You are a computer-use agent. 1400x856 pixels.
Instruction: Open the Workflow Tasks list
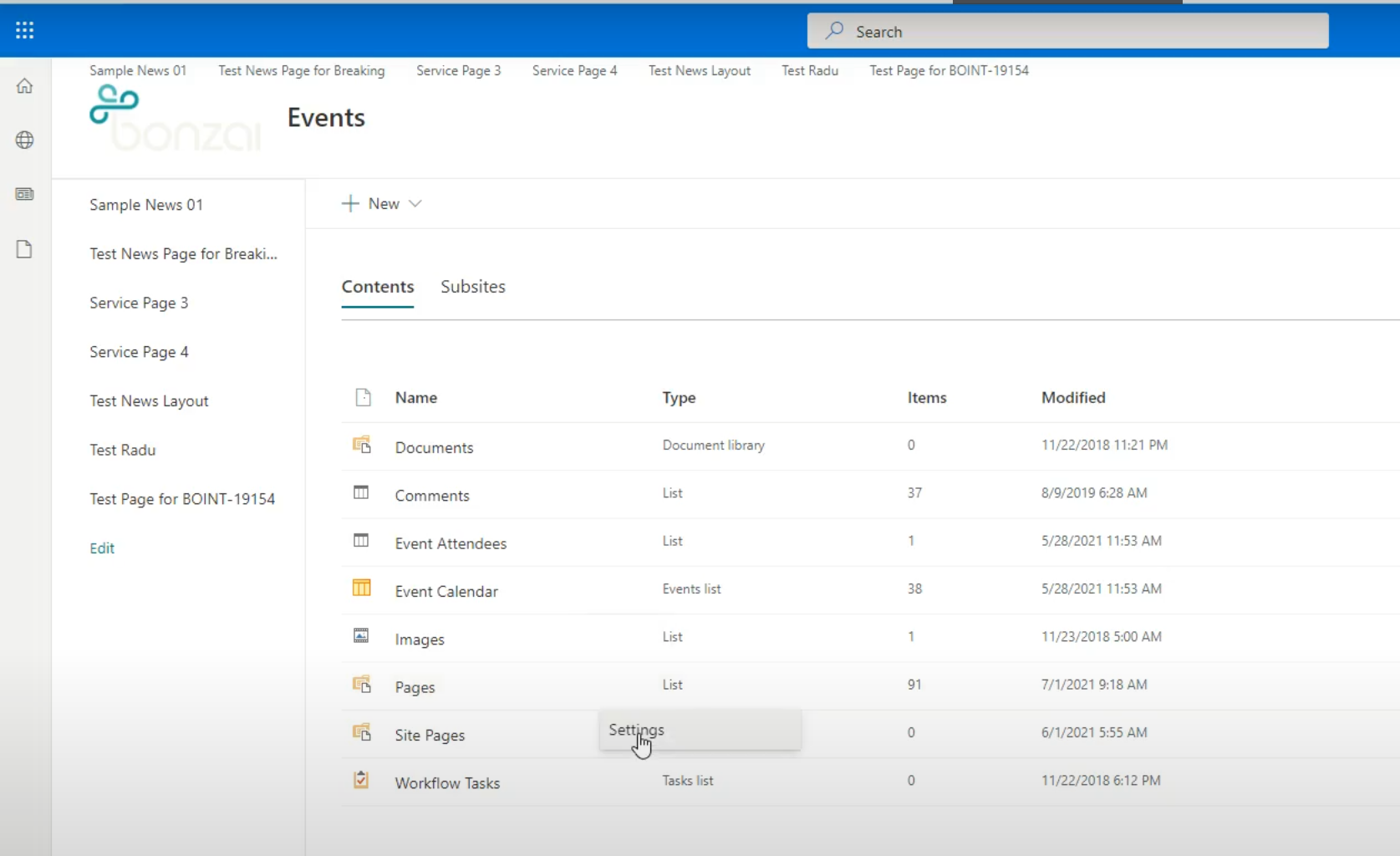[447, 783]
